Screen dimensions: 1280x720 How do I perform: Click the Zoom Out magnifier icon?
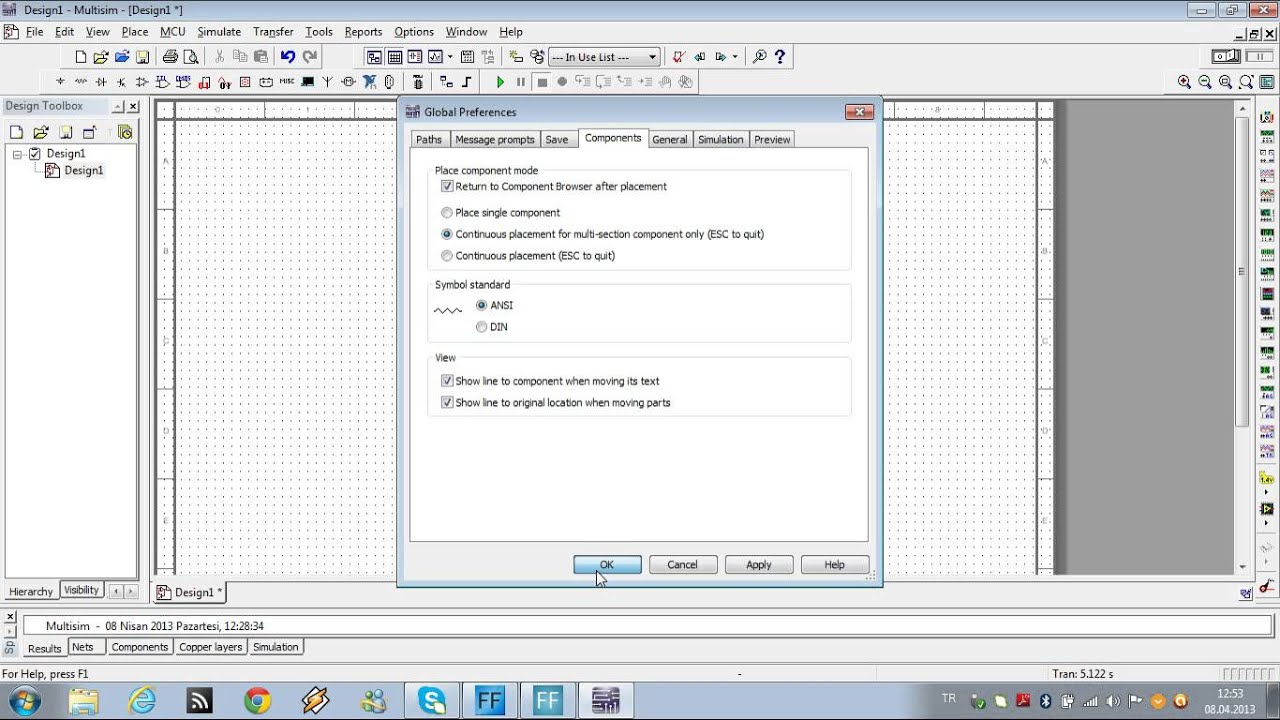pyautogui.click(x=1205, y=82)
